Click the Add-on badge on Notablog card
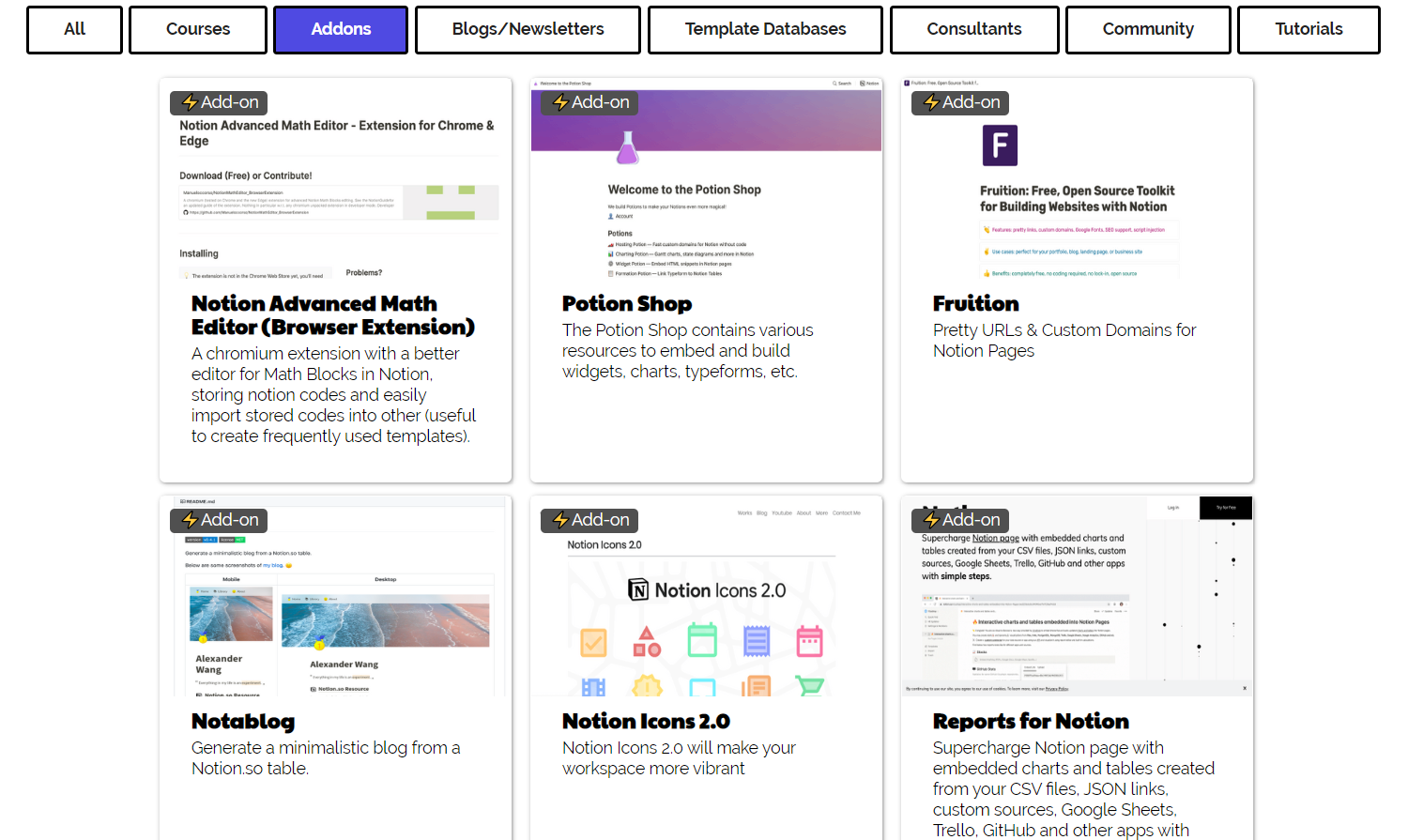 [219, 520]
